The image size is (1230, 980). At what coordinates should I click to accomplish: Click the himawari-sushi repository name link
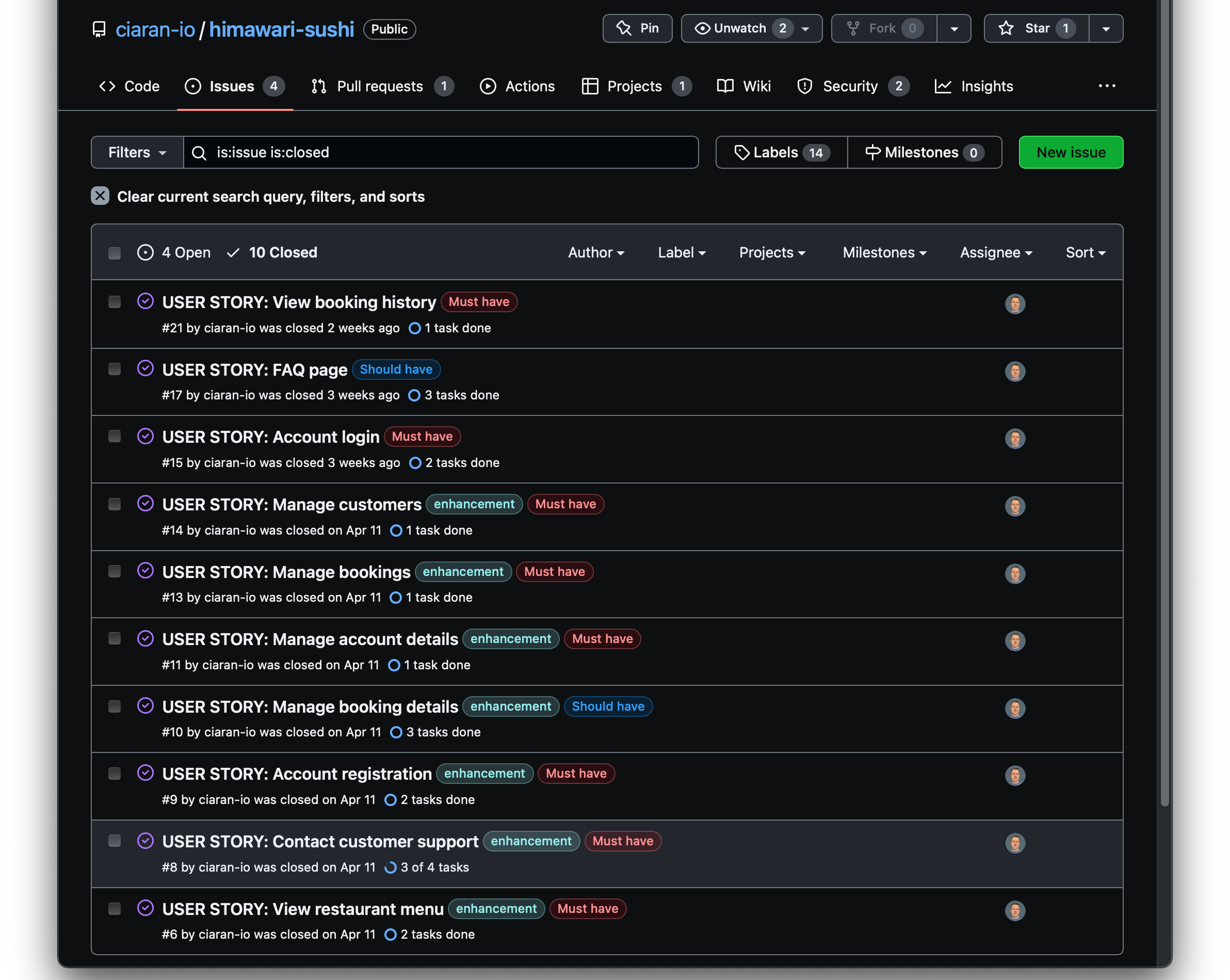pos(281,29)
